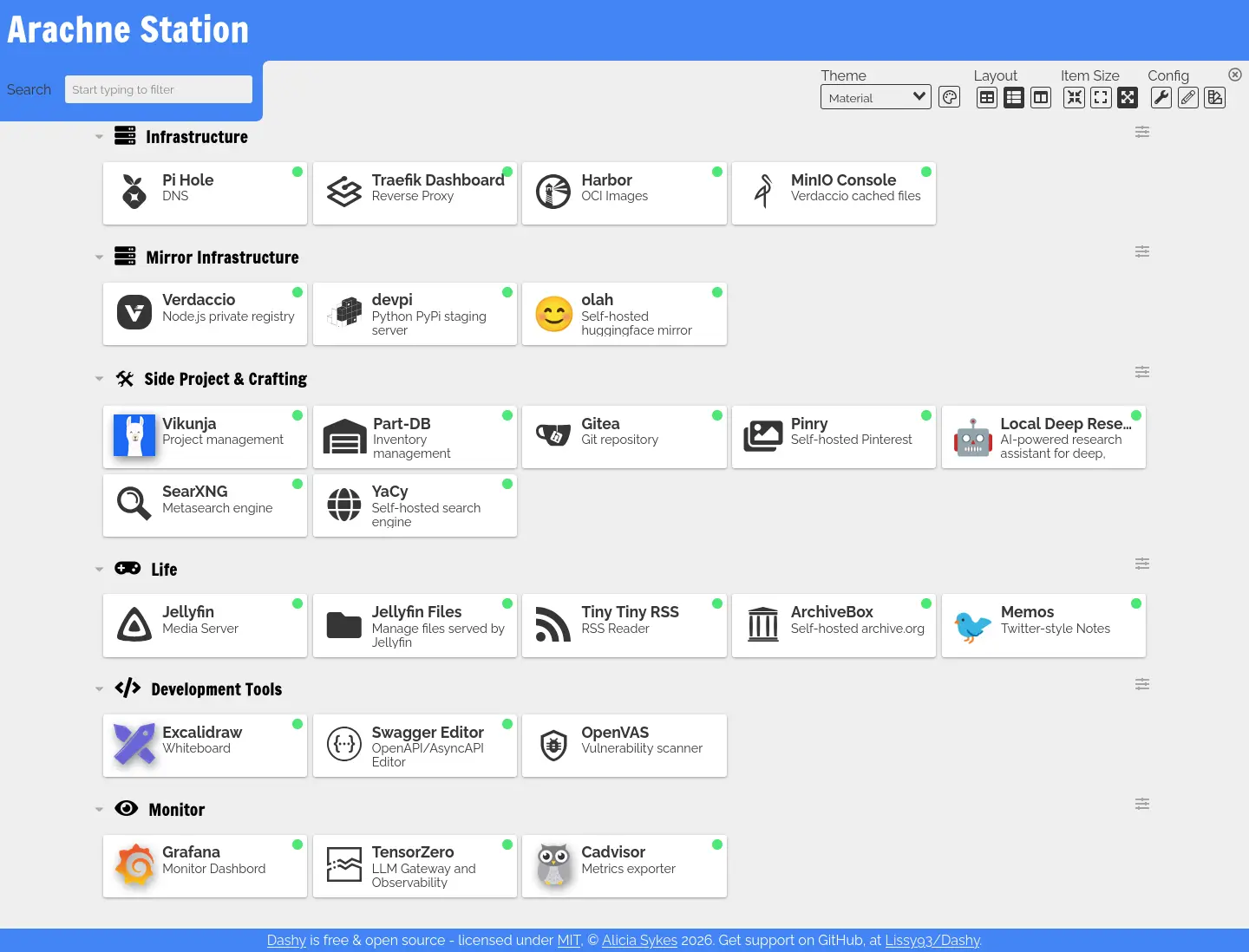Open the Traefik Dashboard tile
This screenshot has height=952, width=1249.
pos(415,193)
